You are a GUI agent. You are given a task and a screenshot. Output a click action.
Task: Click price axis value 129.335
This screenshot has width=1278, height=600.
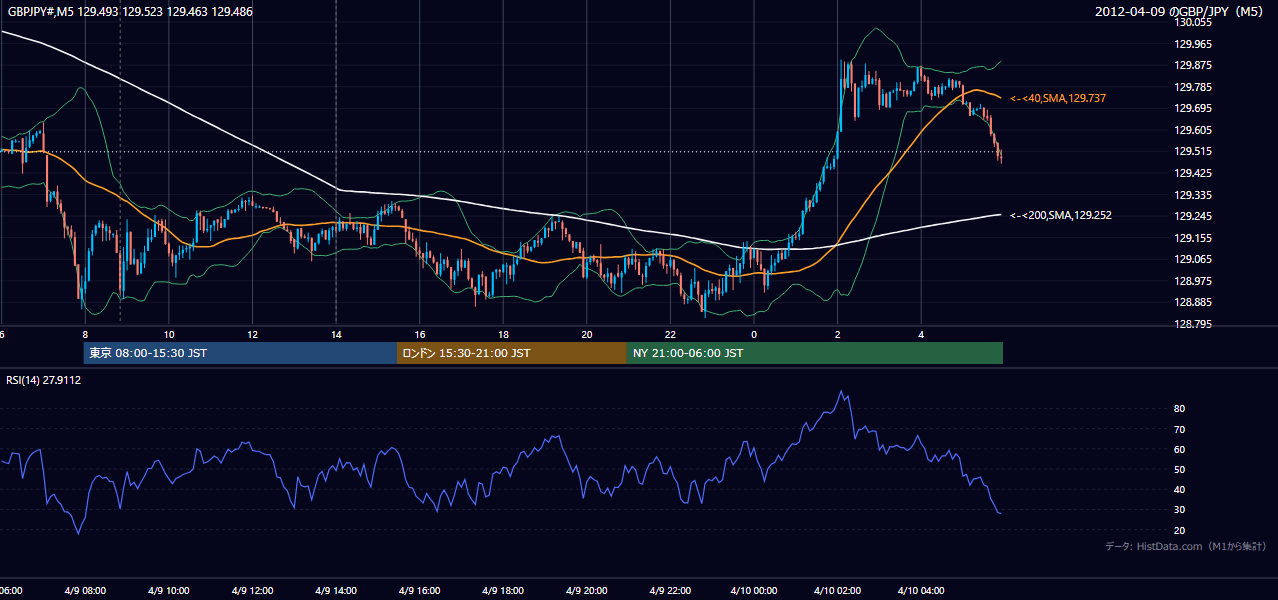point(1194,195)
